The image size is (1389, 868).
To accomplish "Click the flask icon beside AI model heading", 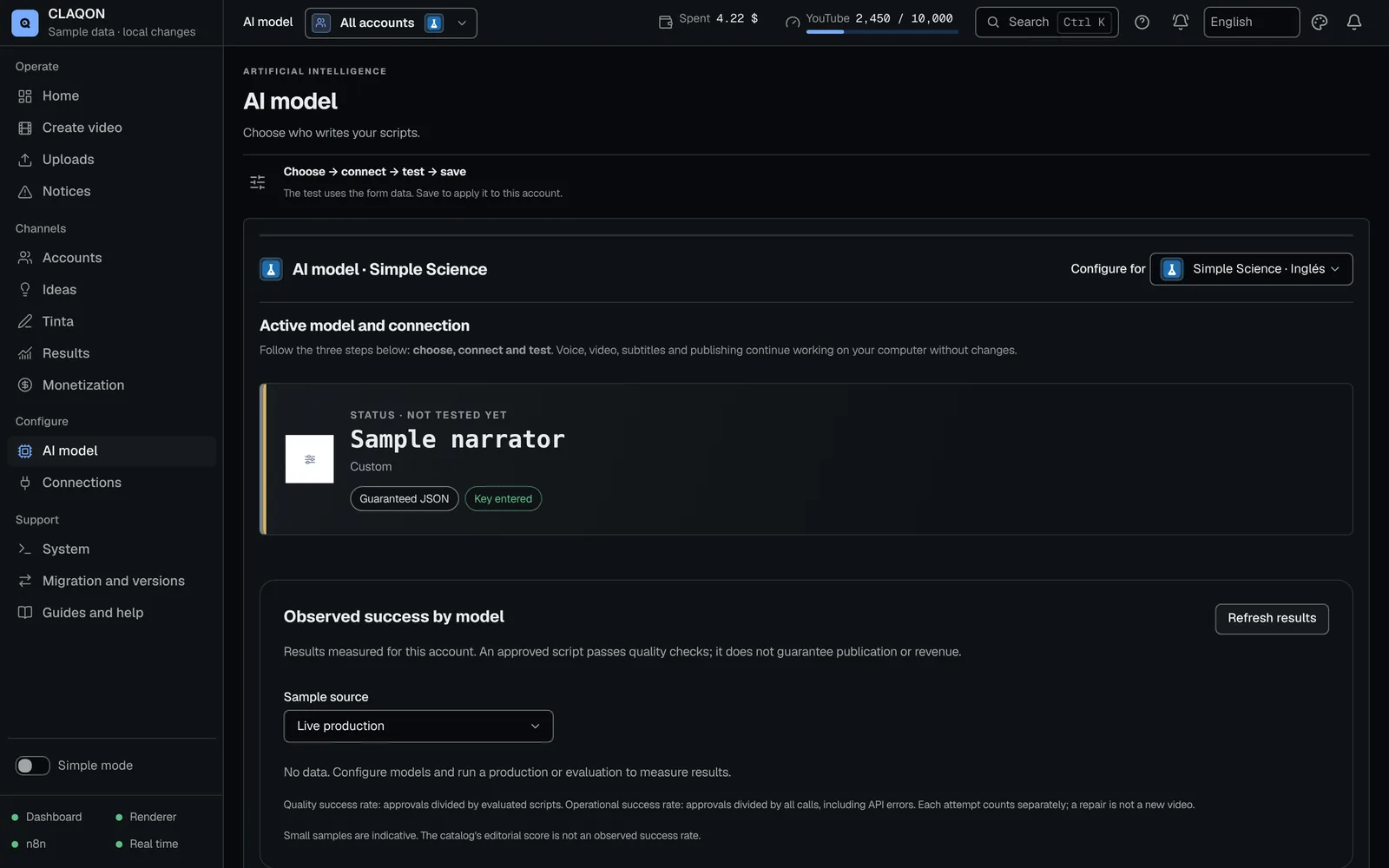I will [x=271, y=269].
